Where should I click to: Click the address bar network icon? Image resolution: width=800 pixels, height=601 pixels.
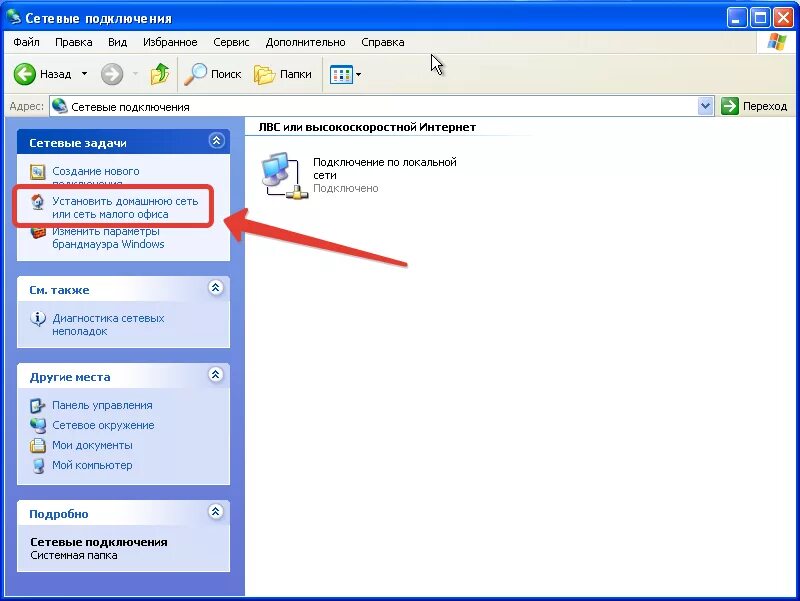60,106
